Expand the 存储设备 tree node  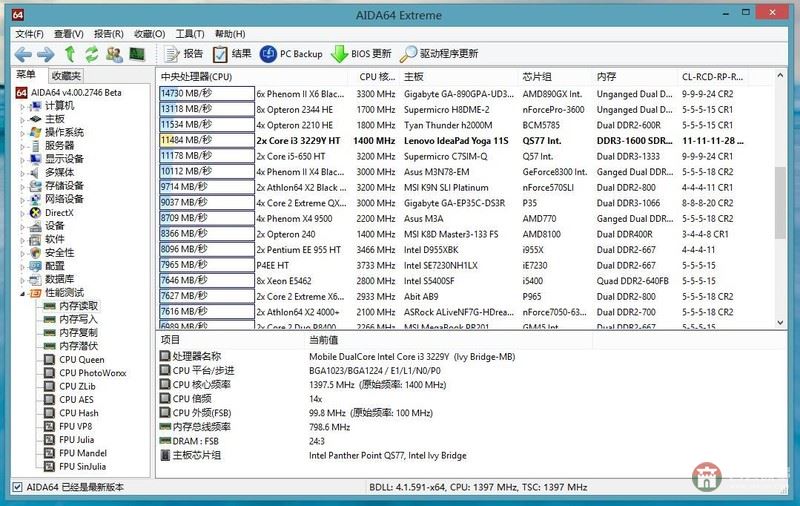click(x=22, y=186)
